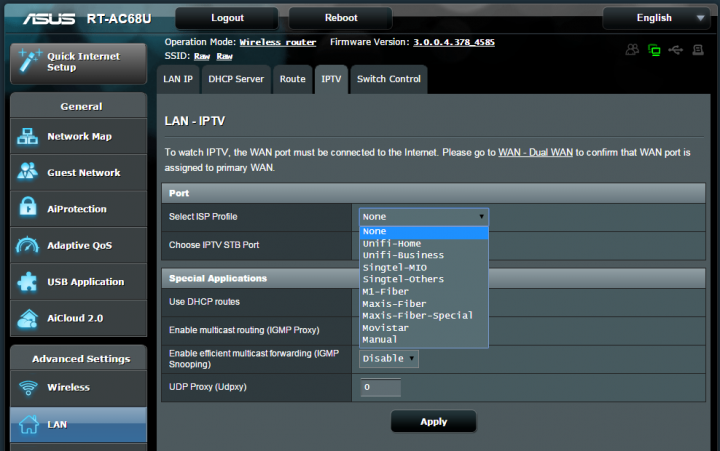Switch to the Route tab
This screenshot has width=720, height=451.
point(292,79)
